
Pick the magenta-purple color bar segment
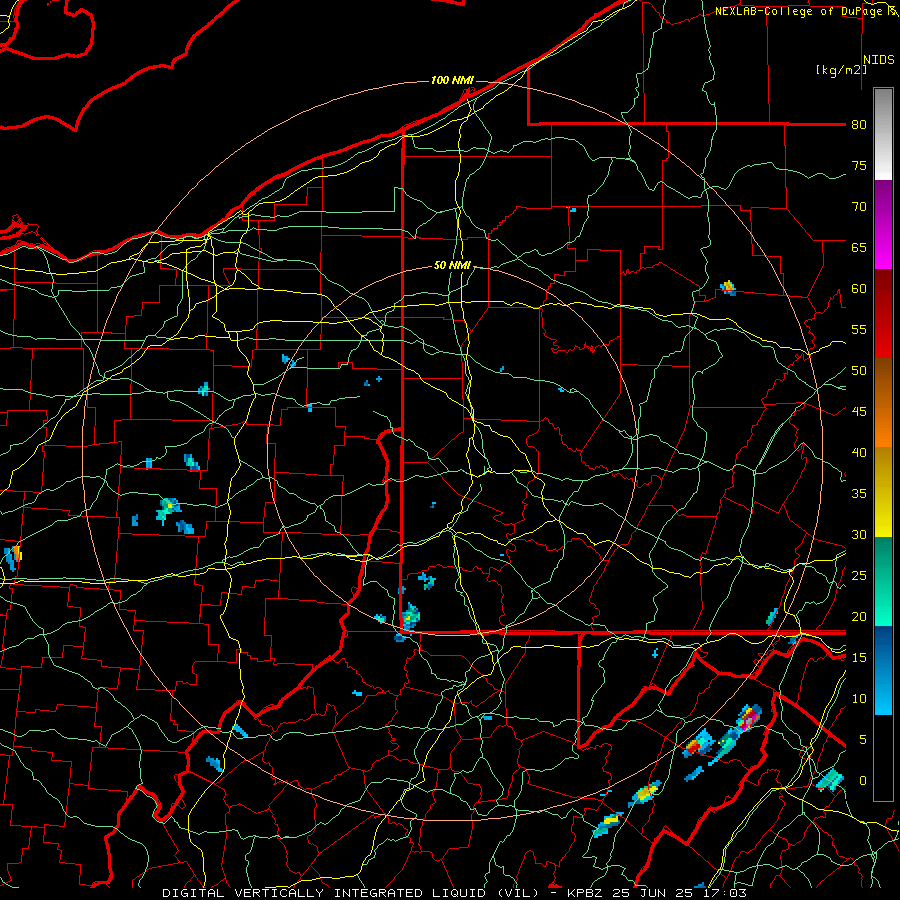883,225
